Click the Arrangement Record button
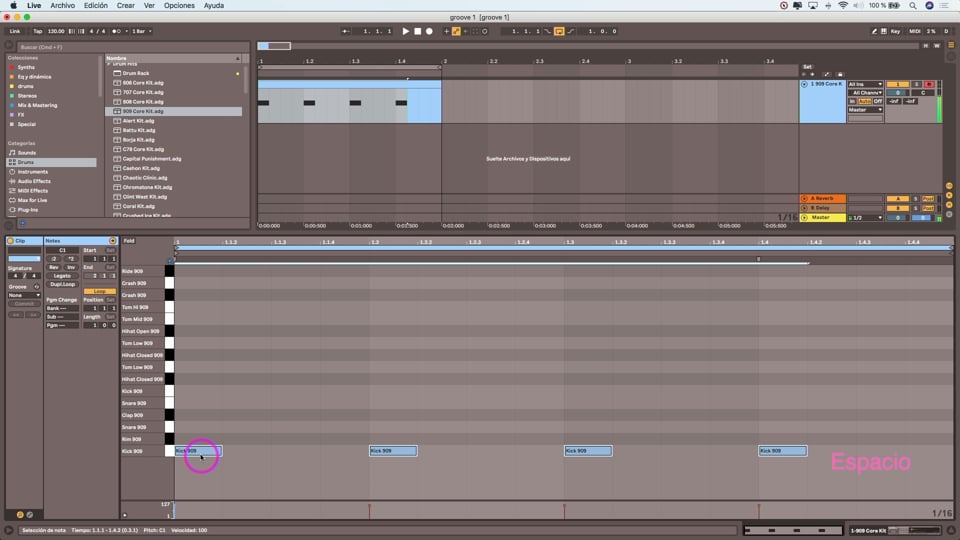 (429, 31)
